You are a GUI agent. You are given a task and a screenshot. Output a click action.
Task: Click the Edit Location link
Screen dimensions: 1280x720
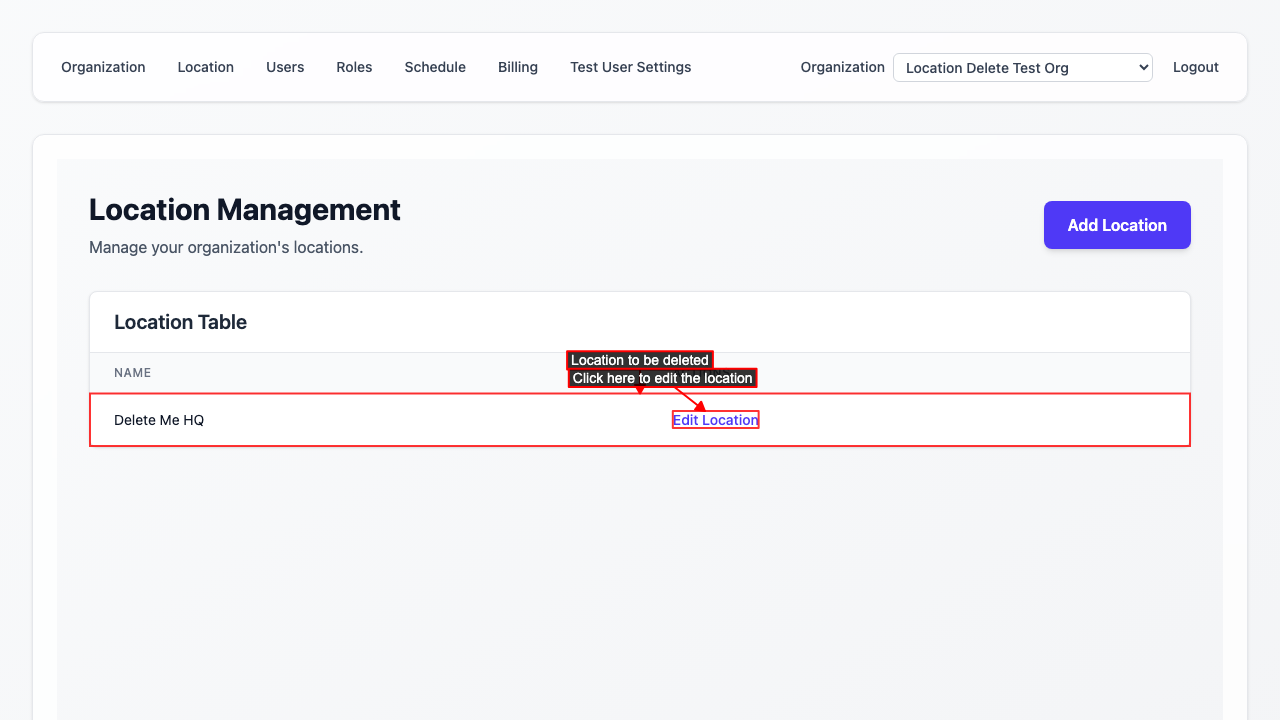click(x=715, y=420)
